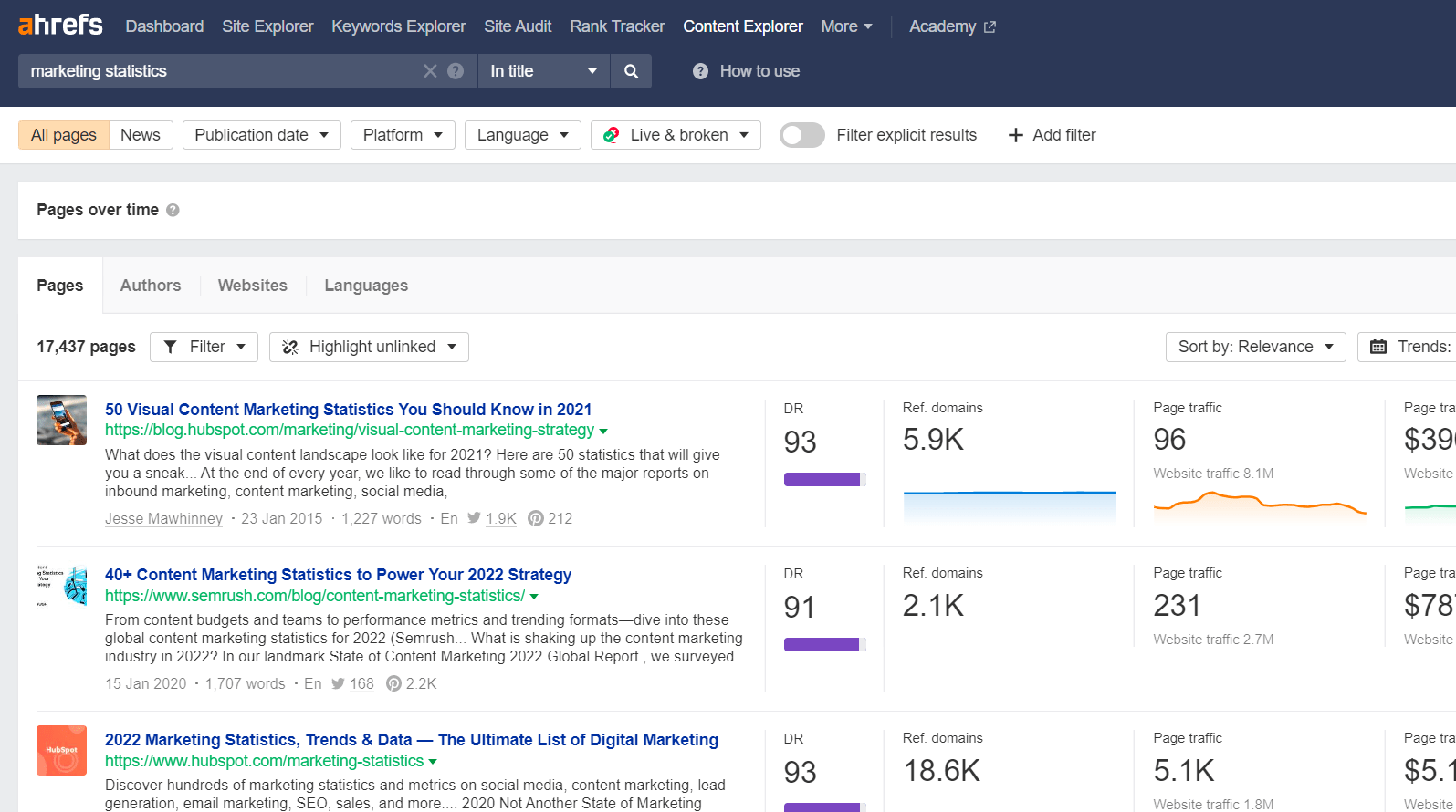1456x812 pixels.
Task: Open Pages over time help icon
Action: click(173, 210)
